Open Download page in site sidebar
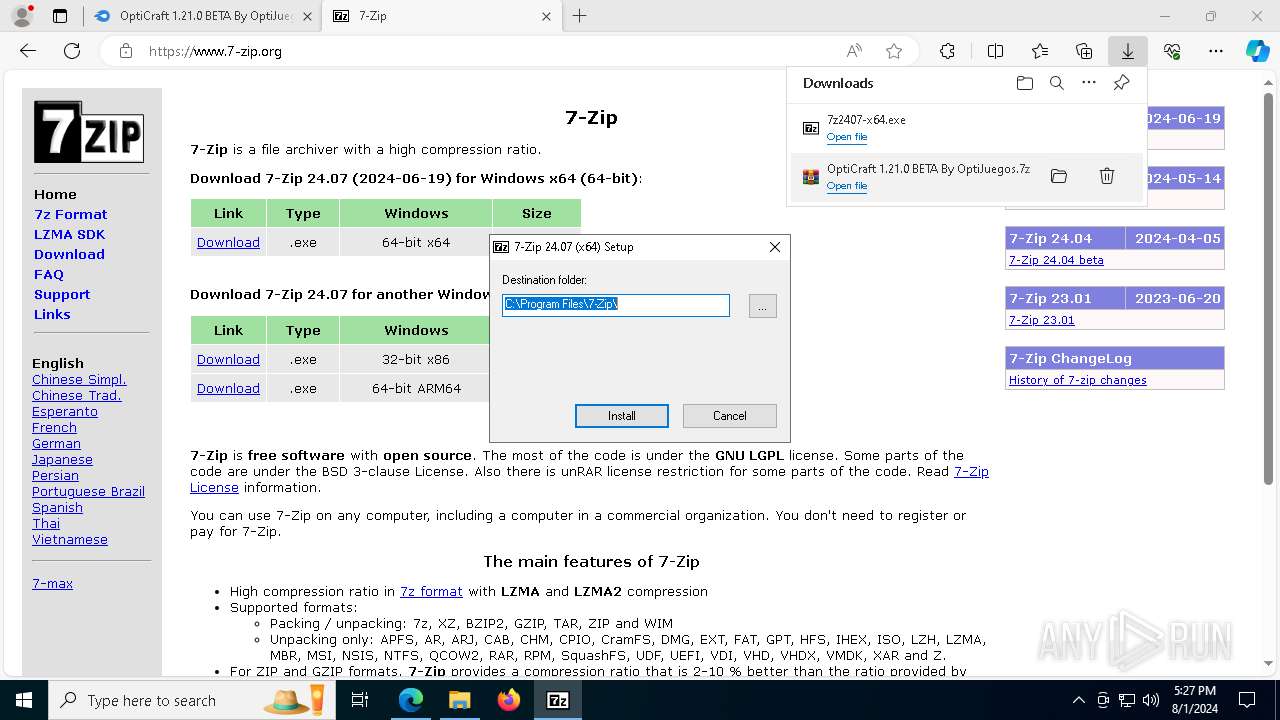 69,254
